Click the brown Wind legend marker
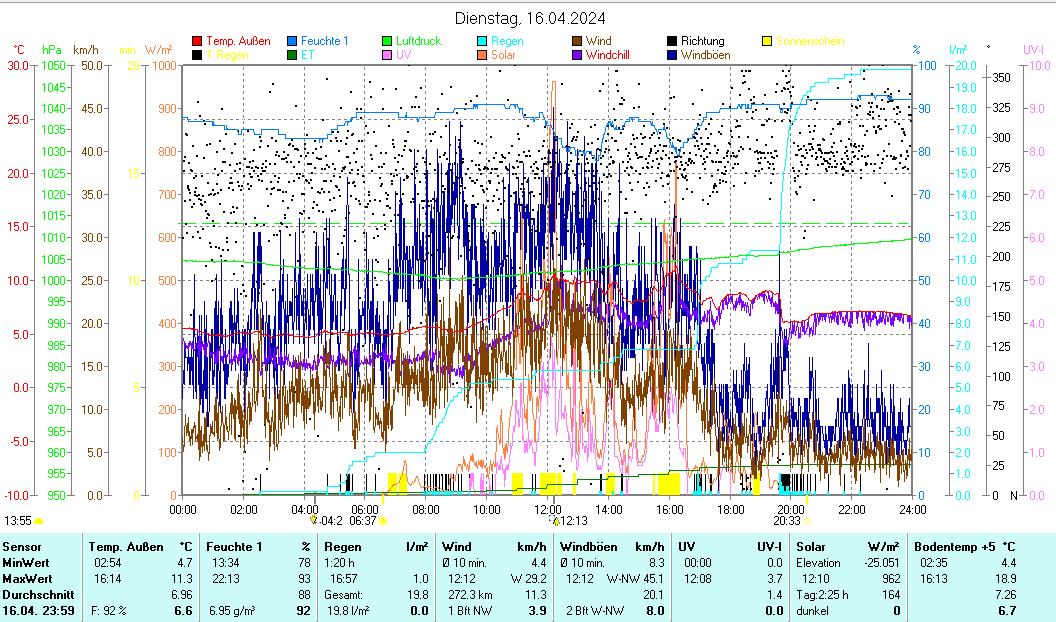The image size is (1056, 622). click(x=577, y=41)
